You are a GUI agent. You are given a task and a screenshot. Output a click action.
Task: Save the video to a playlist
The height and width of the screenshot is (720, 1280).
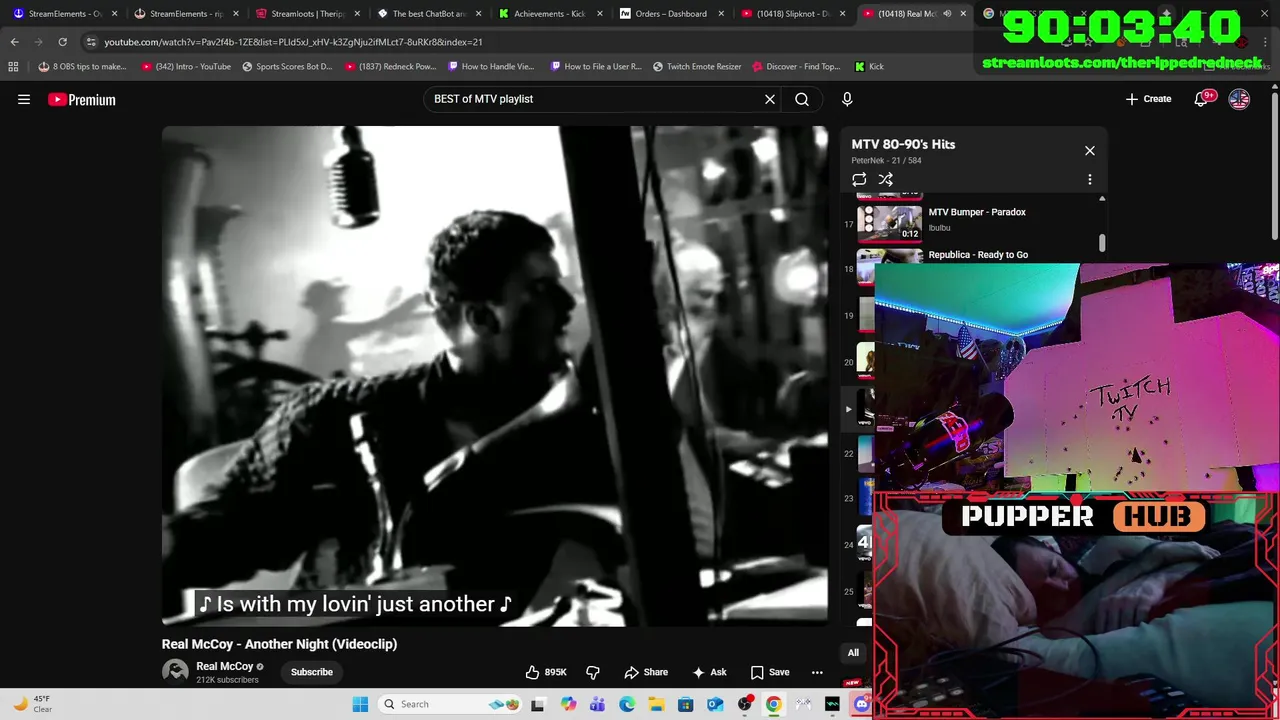click(x=770, y=672)
